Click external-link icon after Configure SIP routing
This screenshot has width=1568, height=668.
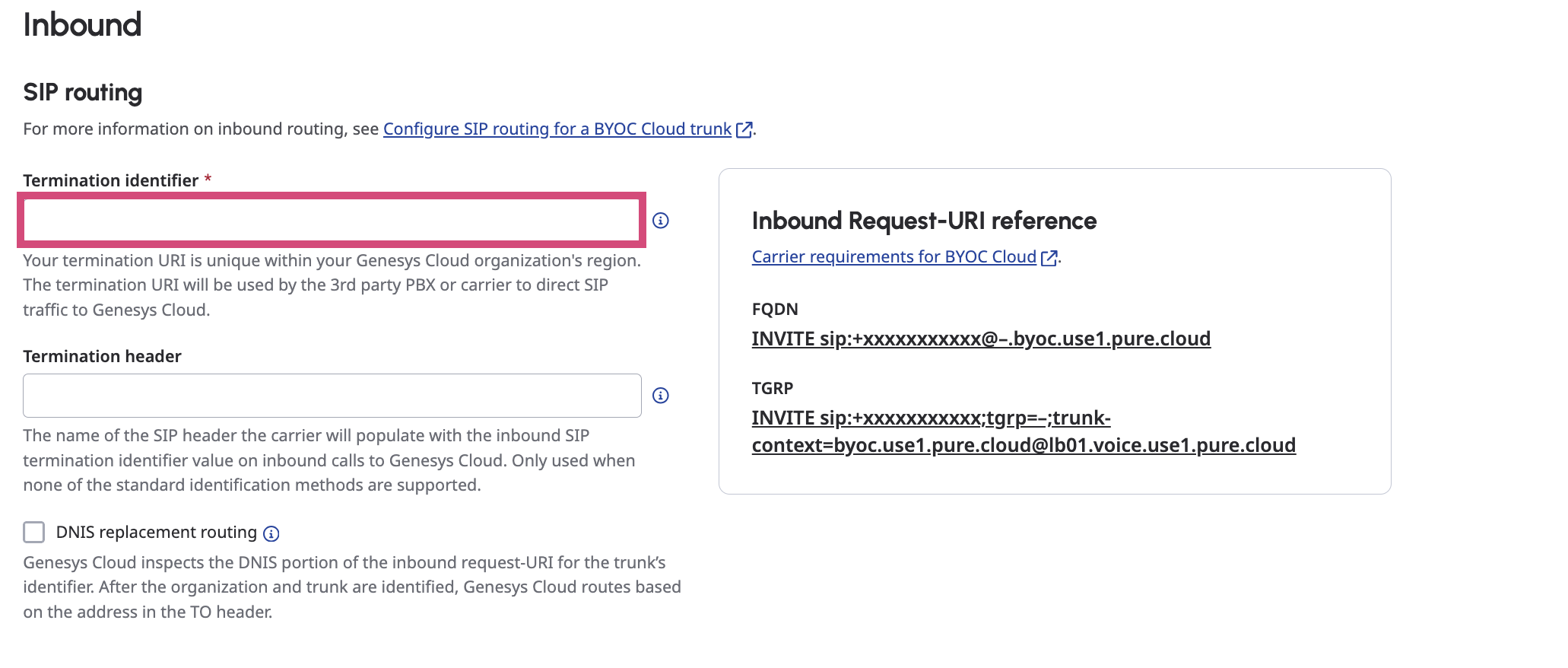tap(744, 130)
